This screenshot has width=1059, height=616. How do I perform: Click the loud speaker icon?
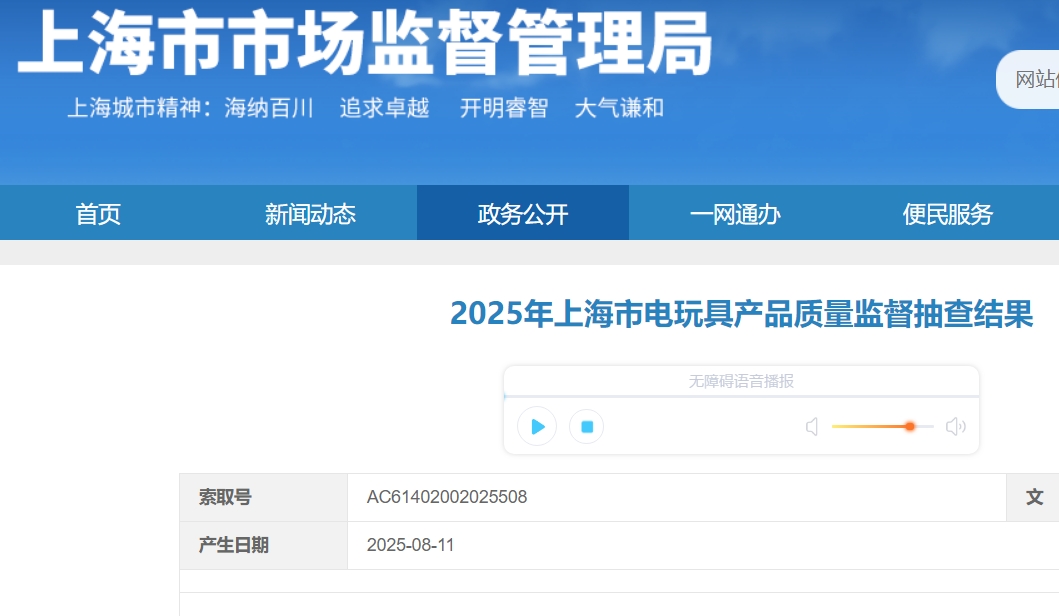[955, 427]
